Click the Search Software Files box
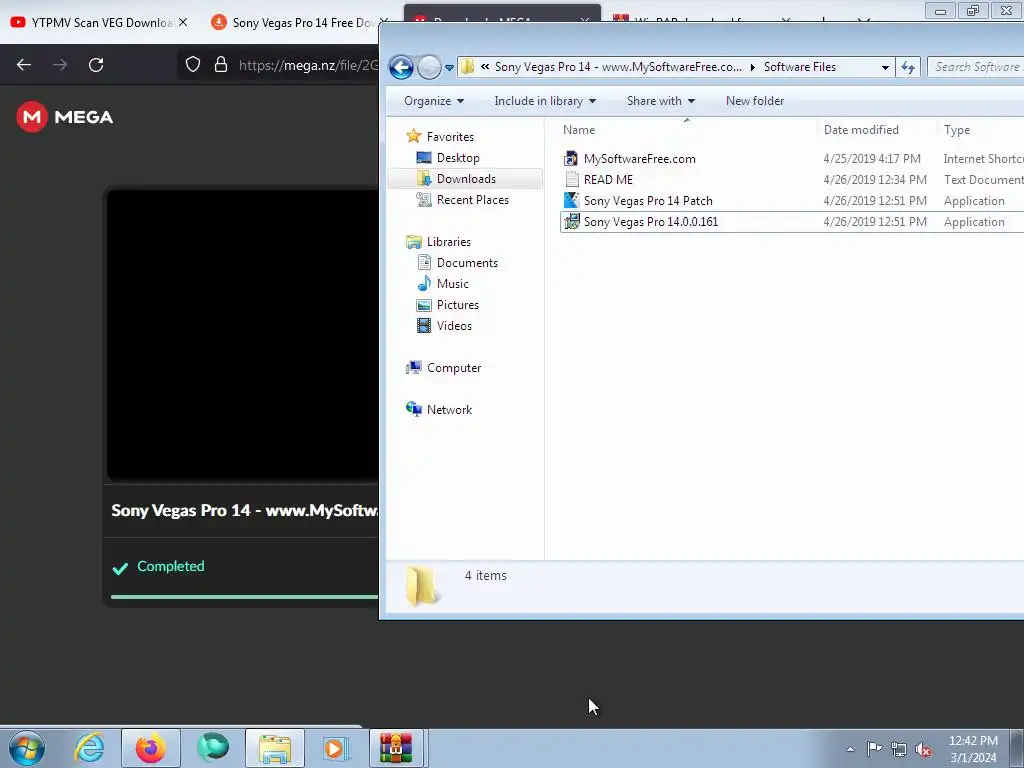This screenshot has height=768, width=1024. (976, 67)
